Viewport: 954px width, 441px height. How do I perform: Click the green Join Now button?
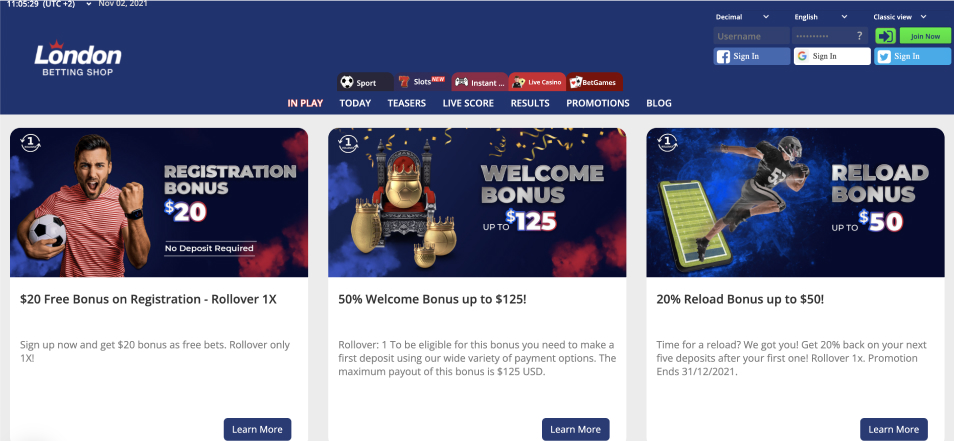pos(925,36)
